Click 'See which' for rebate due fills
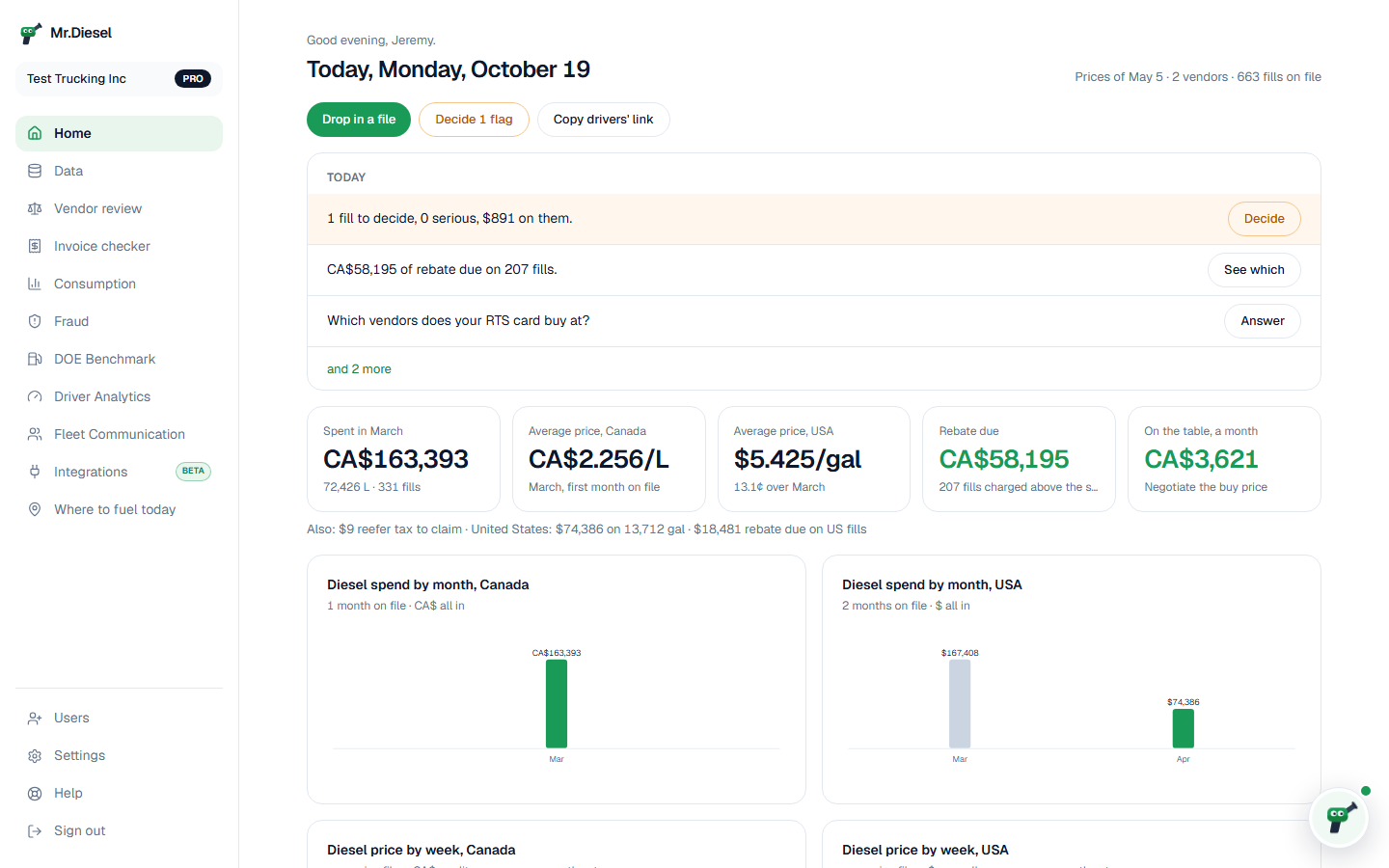This screenshot has height=868, width=1389. 1254,270
